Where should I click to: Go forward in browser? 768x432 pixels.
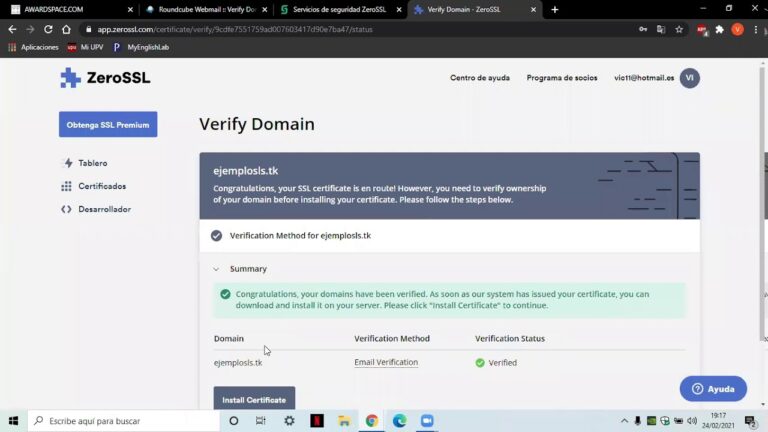(x=30, y=29)
